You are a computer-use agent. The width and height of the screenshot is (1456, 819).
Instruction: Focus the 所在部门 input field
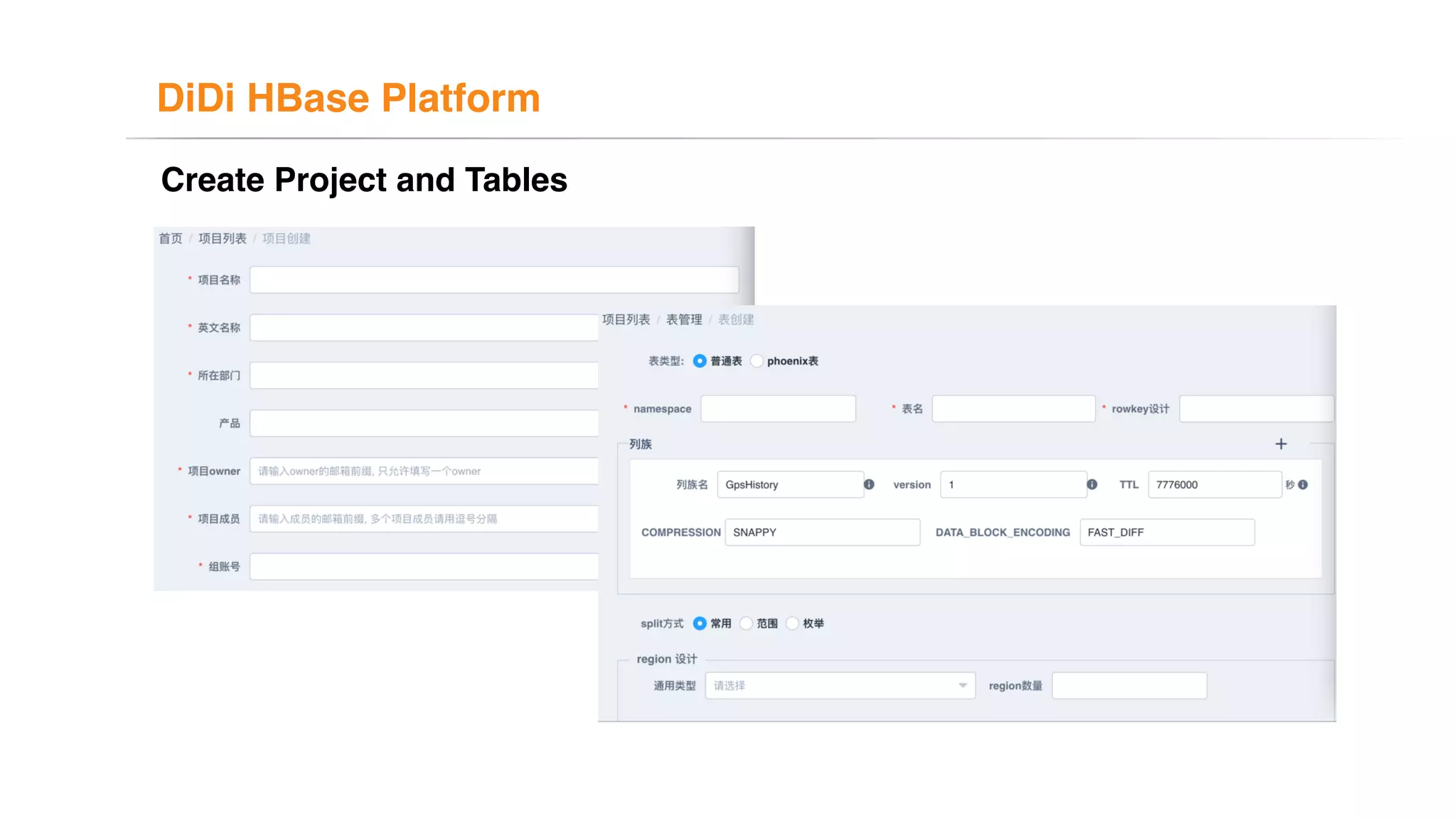tap(424, 375)
